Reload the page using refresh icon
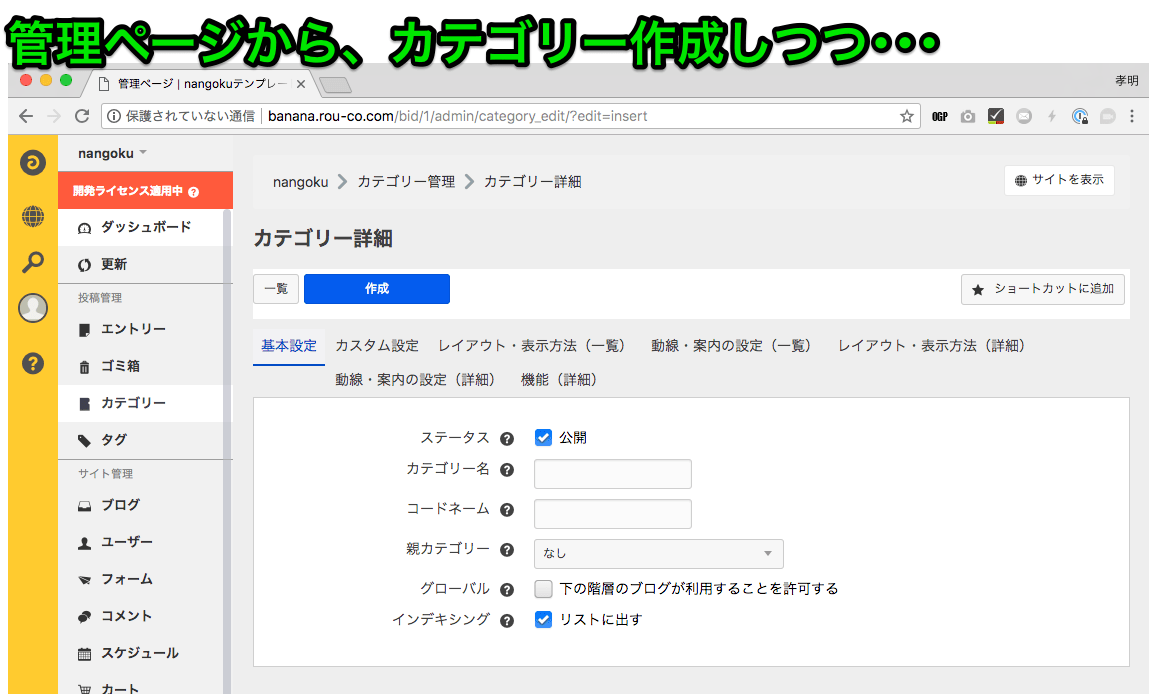 (82, 116)
